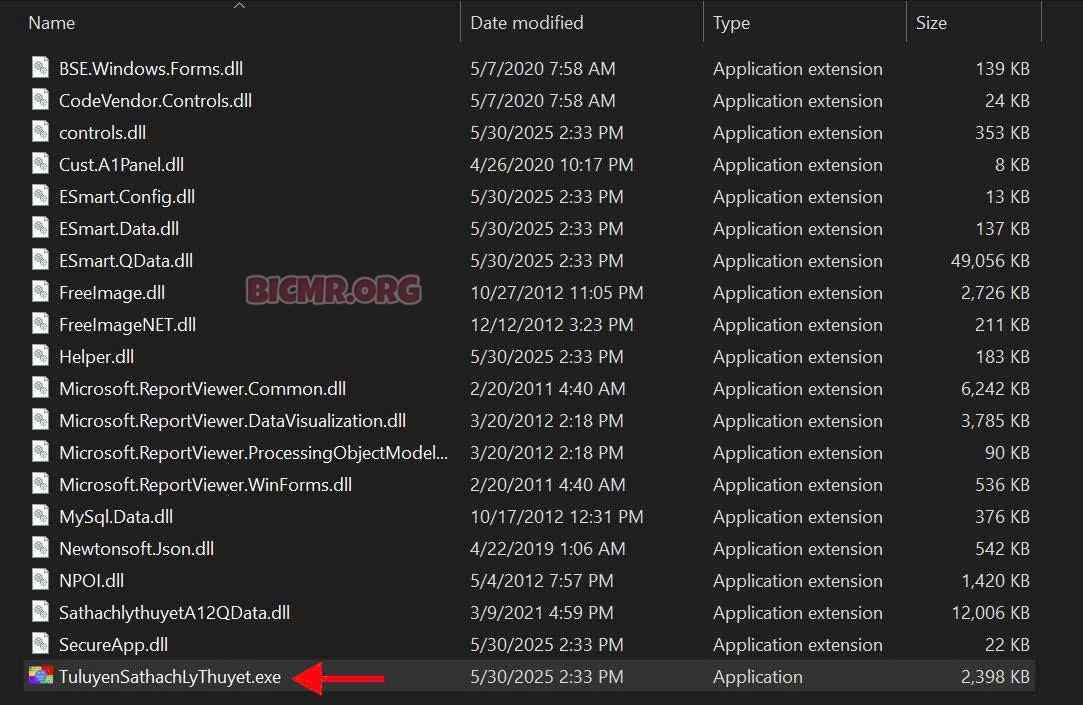Select the Microsoft.ReportViewer.ProcessingObjectModel file name

(253, 453)
